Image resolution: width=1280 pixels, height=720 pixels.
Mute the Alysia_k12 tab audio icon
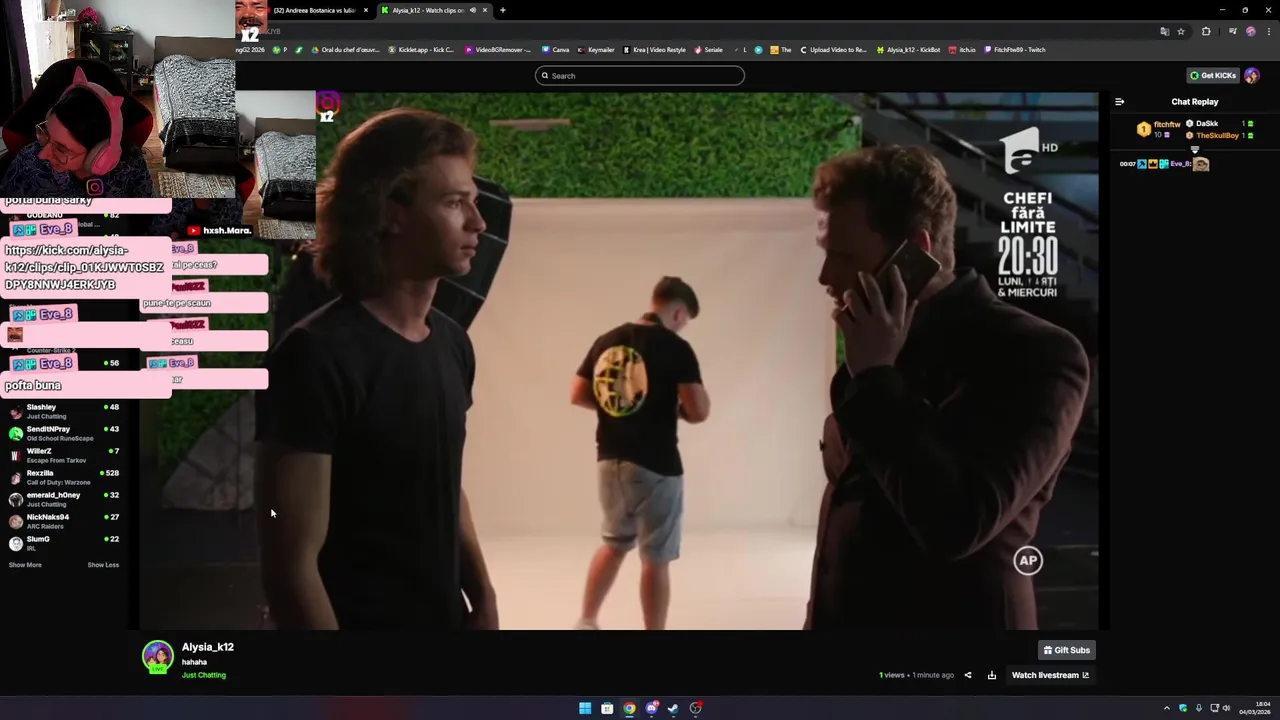pos(473,10)
